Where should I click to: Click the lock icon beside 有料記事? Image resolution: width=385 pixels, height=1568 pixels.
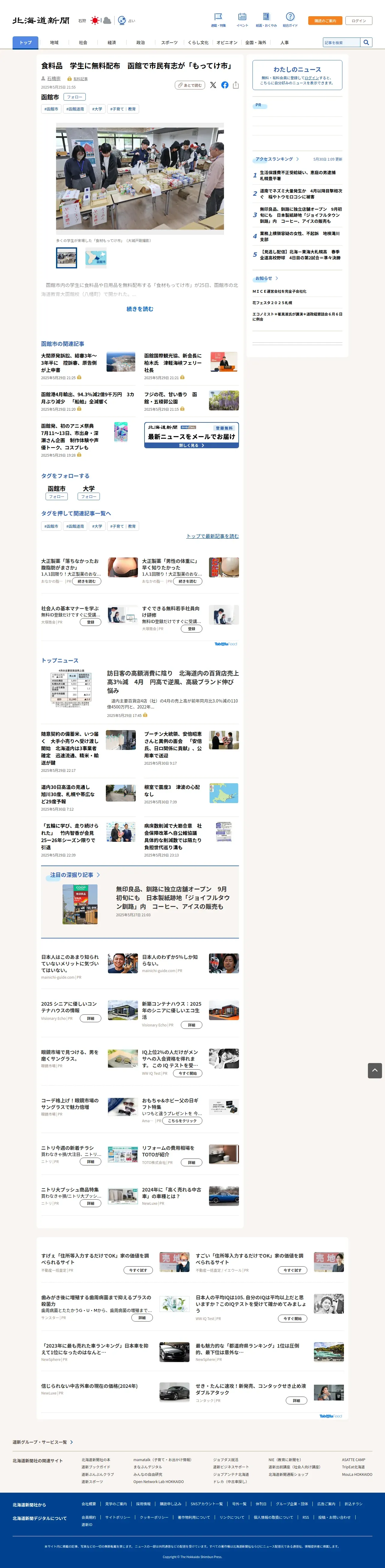tap(69, 79)
